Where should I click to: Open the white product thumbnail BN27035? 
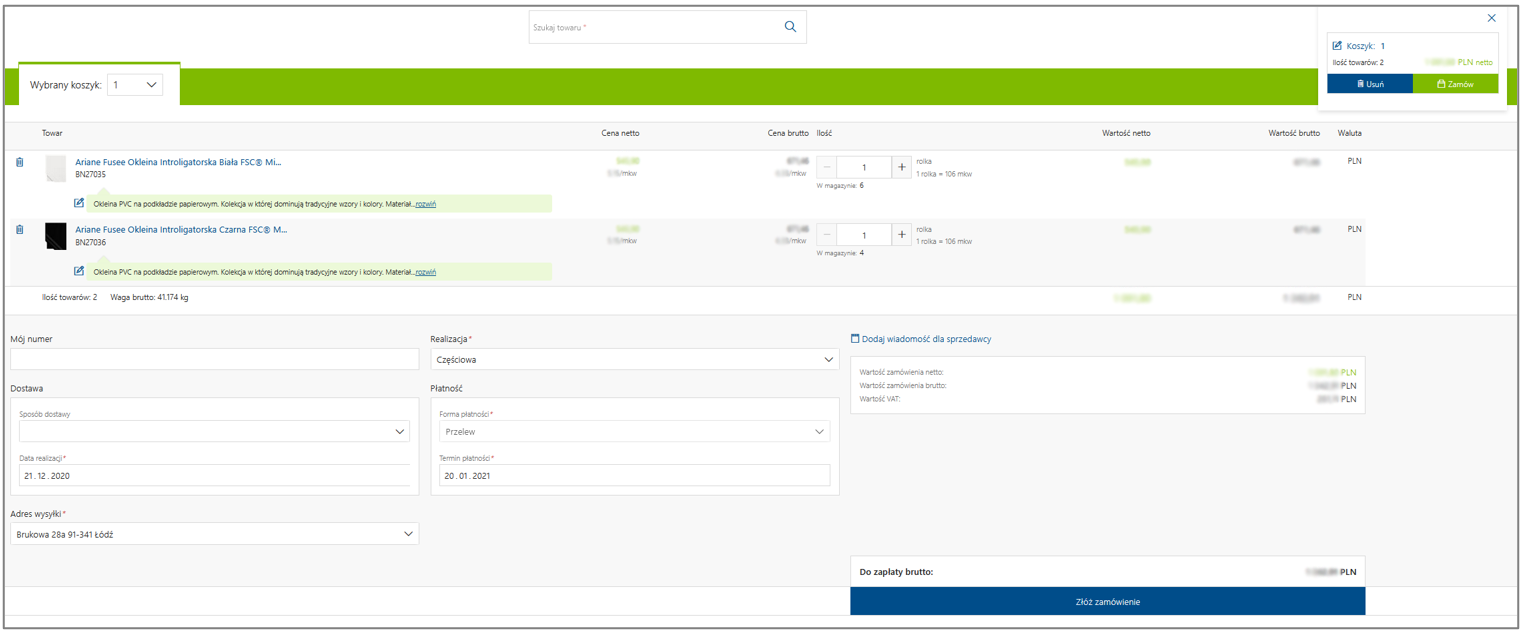(56, 168)
